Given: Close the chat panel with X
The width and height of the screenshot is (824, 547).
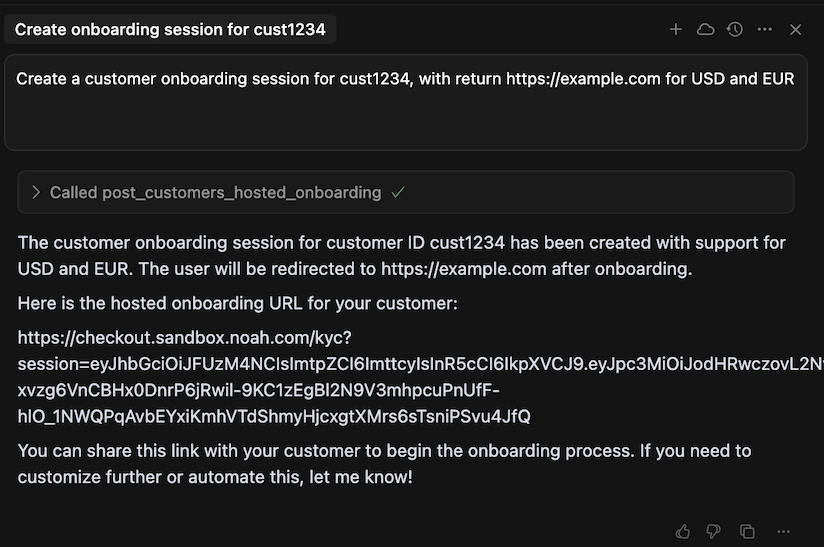Looking at the screenshot, I should point(796,30).
